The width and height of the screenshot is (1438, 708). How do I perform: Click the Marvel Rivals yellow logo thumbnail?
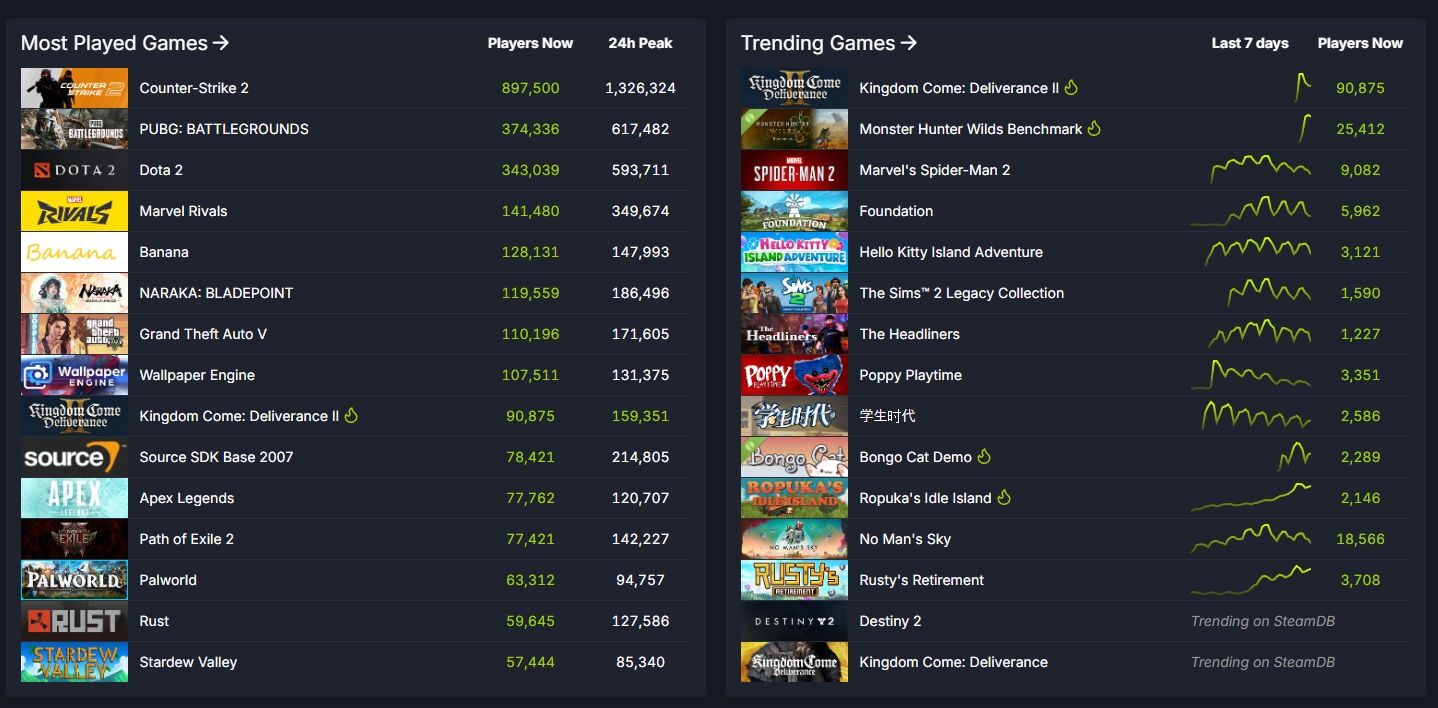click(74, 211)
